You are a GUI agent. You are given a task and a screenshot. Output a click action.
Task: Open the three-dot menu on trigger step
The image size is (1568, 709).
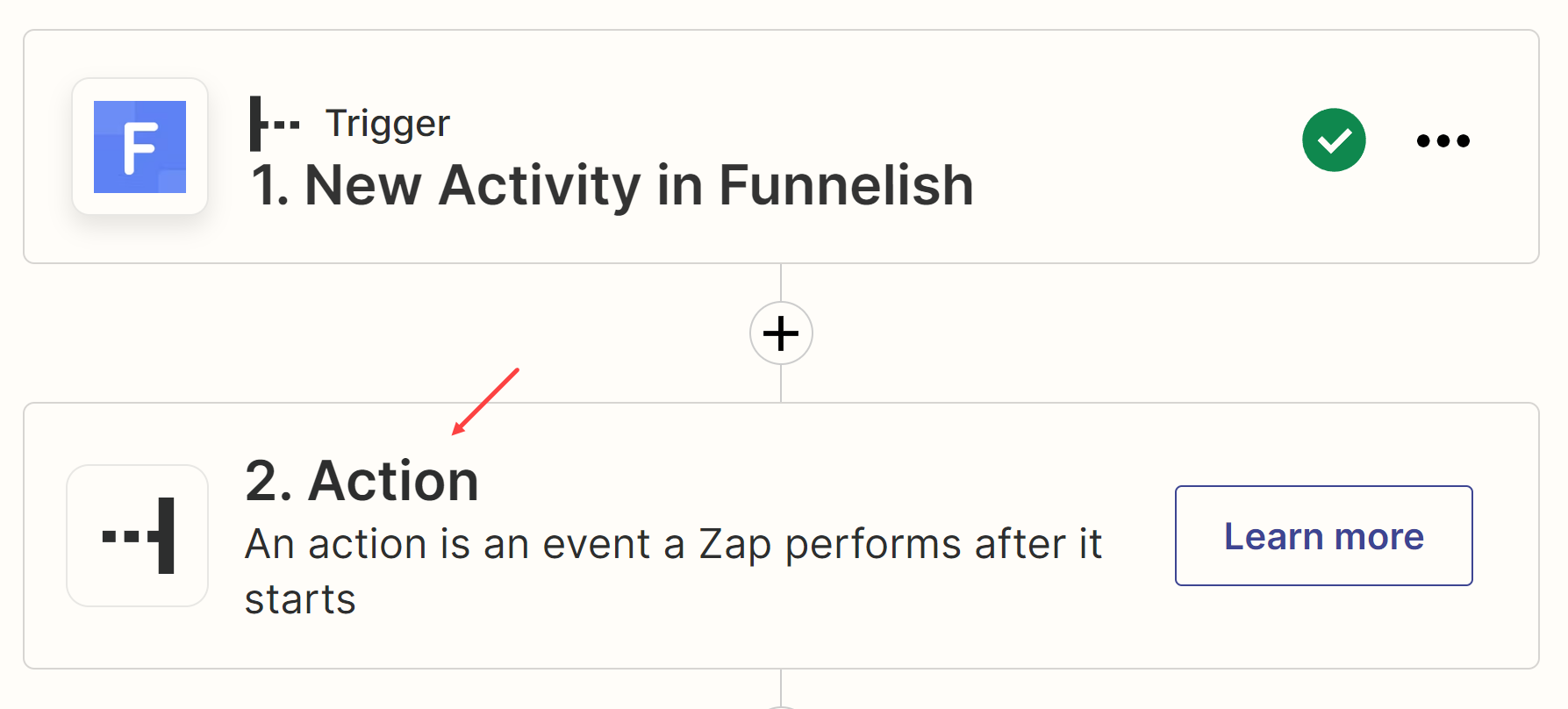pyautogui.click(x=1443, y=140)
